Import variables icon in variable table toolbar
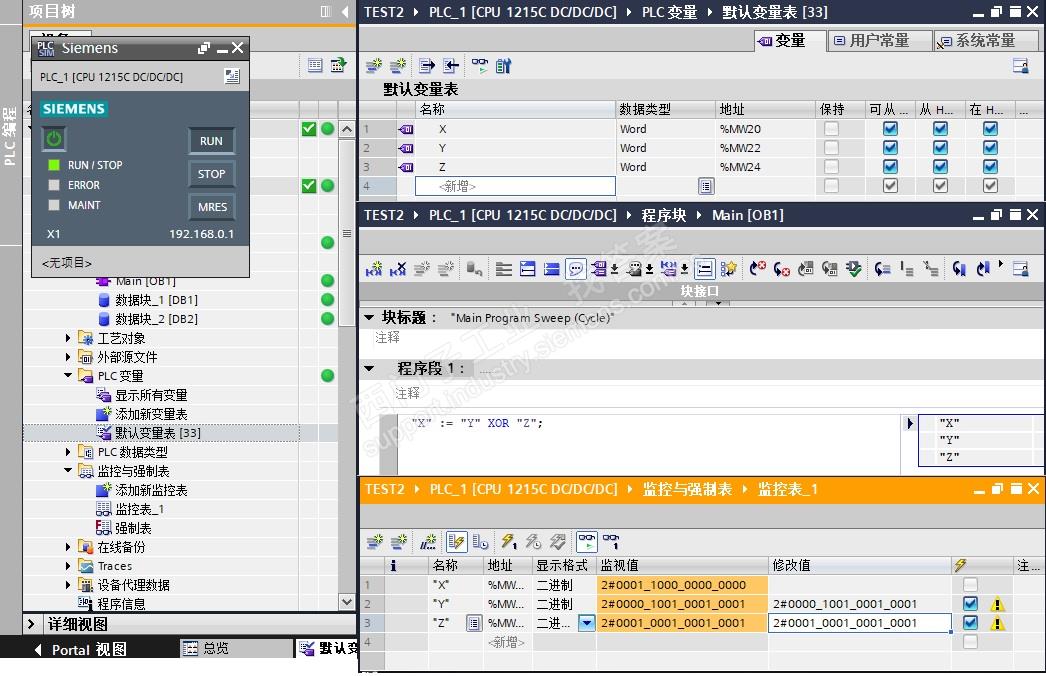Screen dimensions: 1046x676 click(451, 65)
